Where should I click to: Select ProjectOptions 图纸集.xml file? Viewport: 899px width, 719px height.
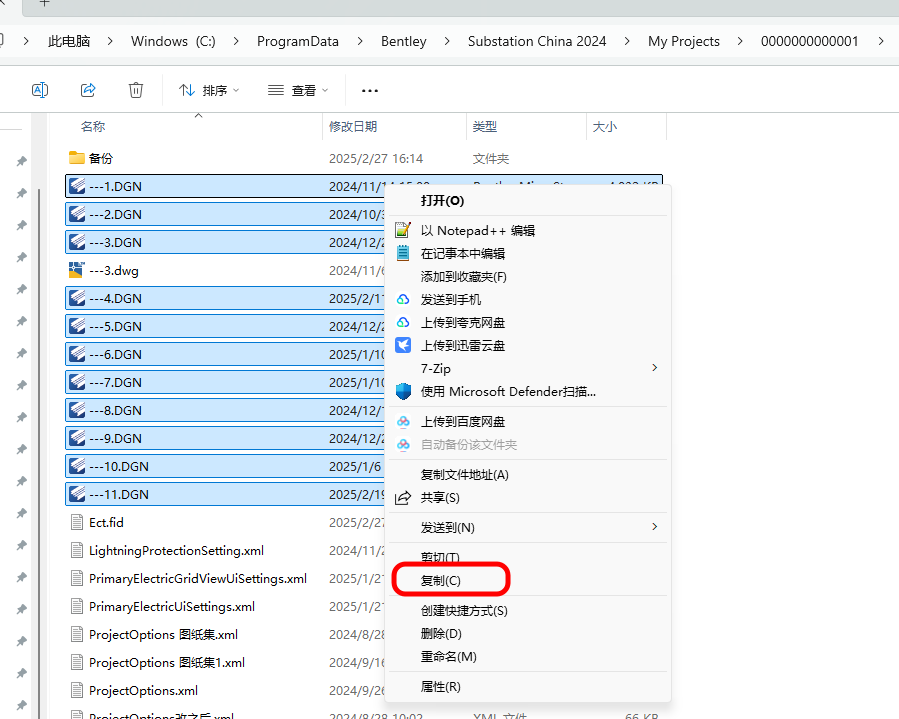(163, 635)
